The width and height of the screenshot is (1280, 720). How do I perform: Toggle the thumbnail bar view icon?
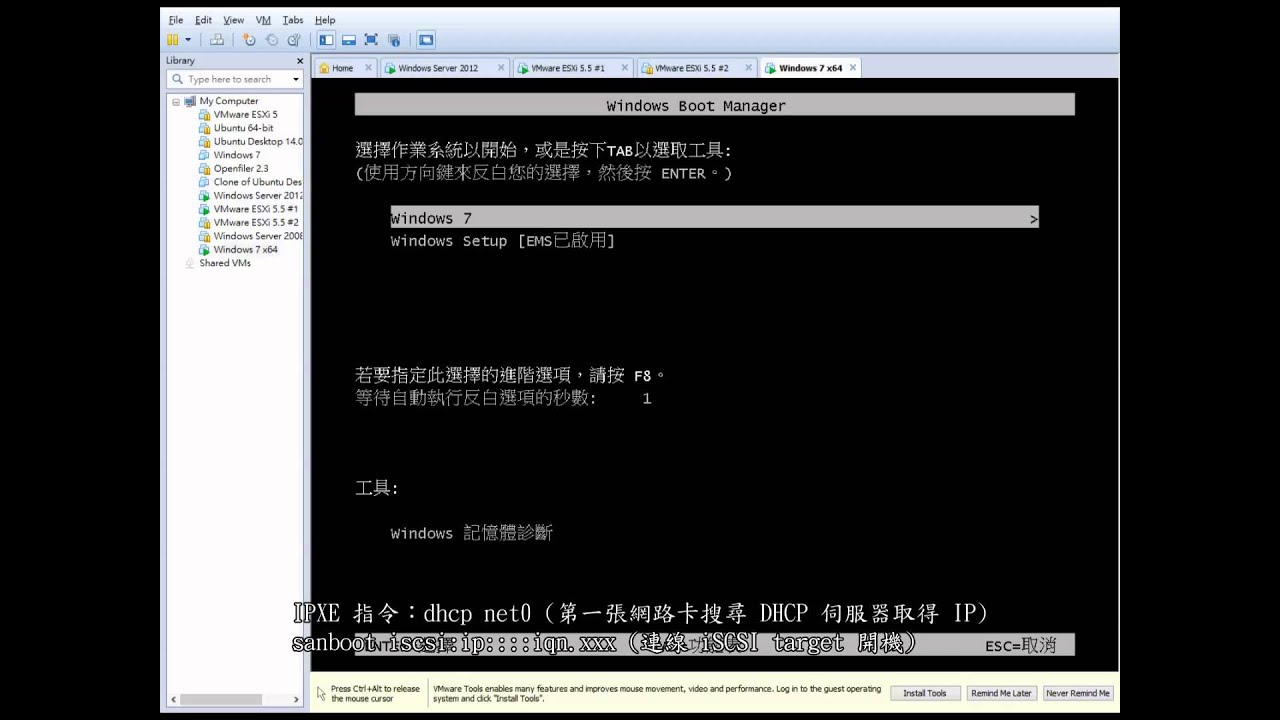pyautogui.click(x=349, y=40)
